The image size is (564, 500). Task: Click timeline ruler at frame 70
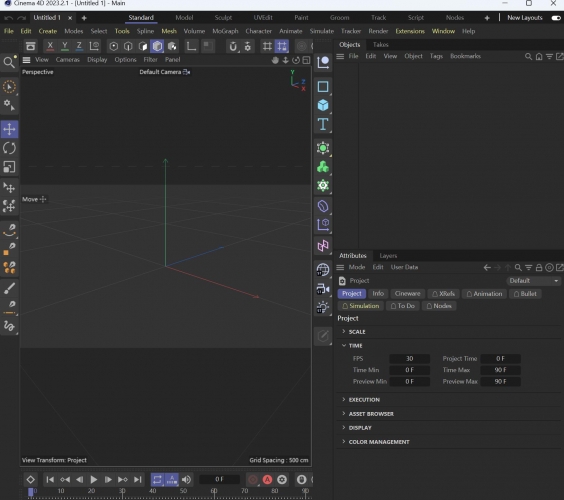pyautogui.click(x=245, y=491)
